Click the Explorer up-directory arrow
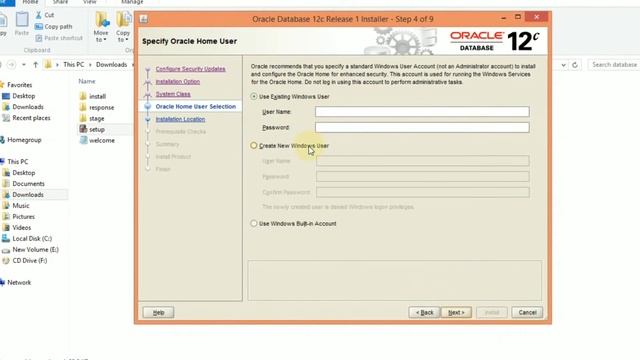640x360 pixels. coord(36,64)
